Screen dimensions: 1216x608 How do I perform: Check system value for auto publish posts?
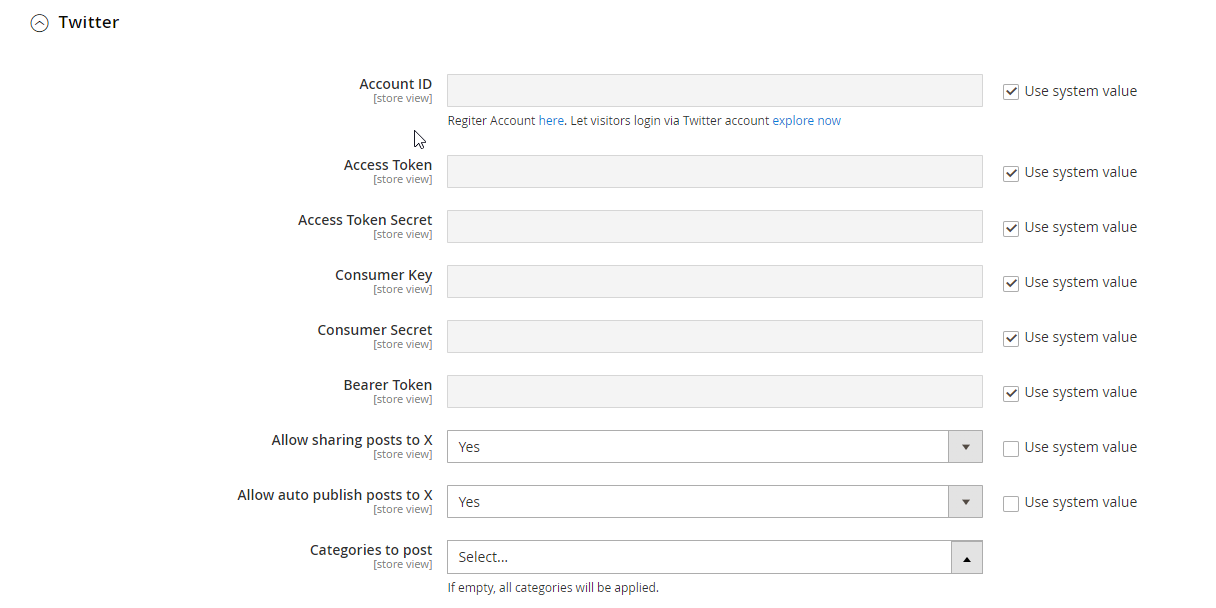[1011, 503]
